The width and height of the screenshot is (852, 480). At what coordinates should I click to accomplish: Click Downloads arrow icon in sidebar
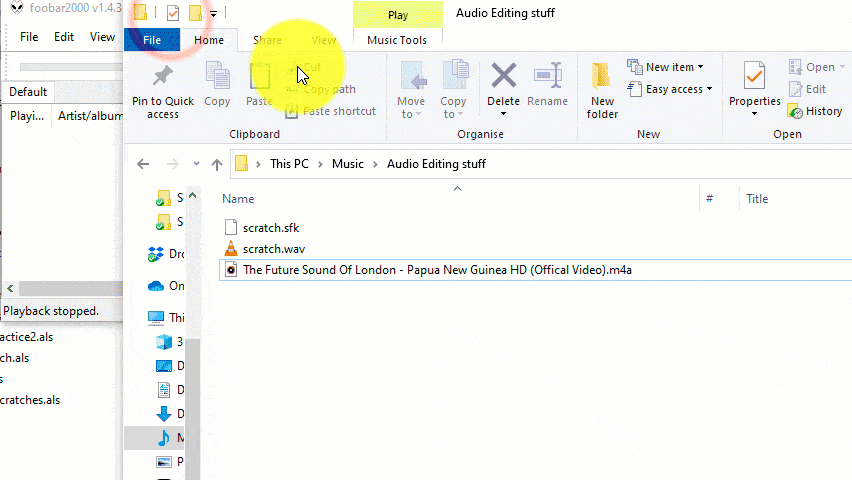click(164, 414)
